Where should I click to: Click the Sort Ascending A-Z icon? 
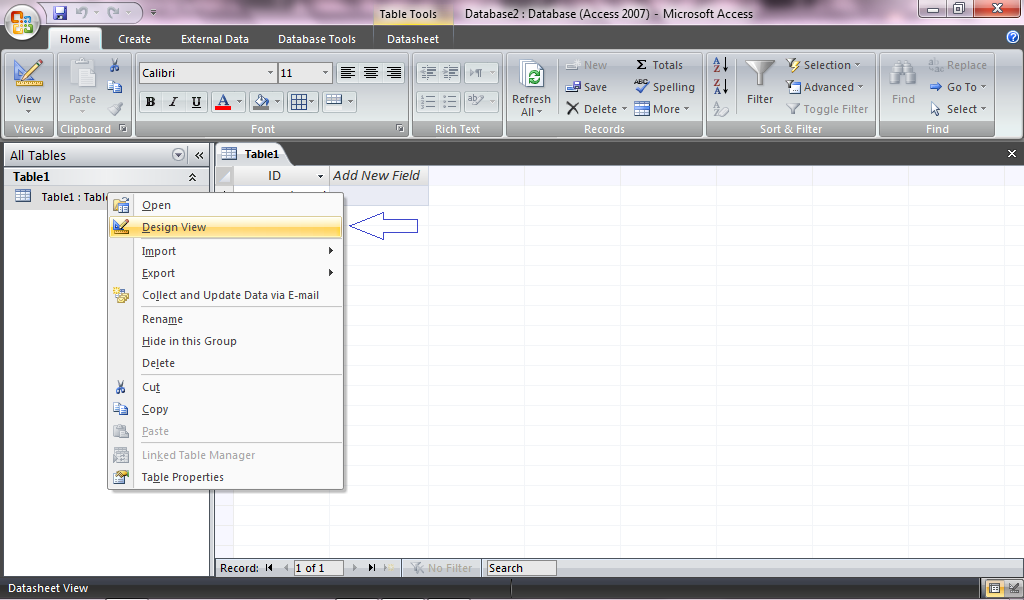[x=720, y=65]
